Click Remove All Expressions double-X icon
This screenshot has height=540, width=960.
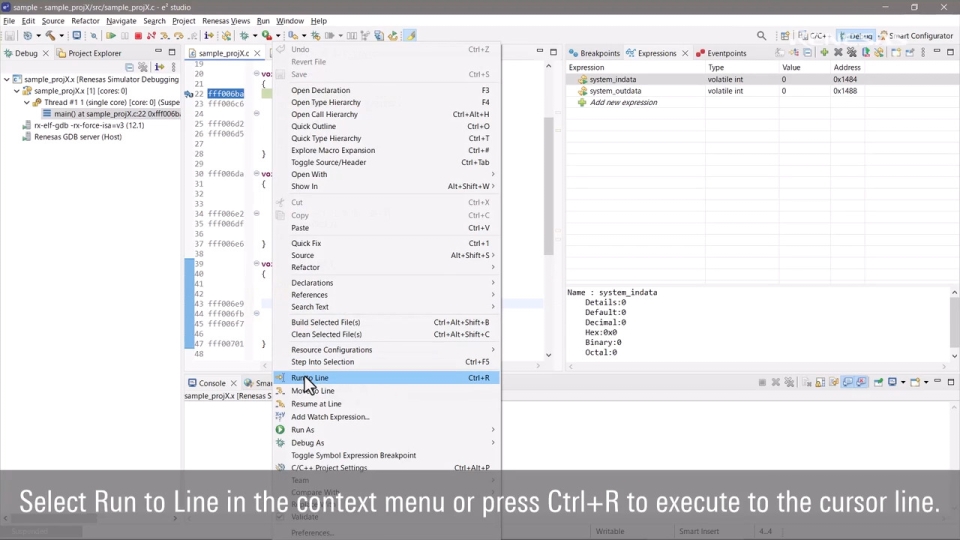[x=852, y=53]
